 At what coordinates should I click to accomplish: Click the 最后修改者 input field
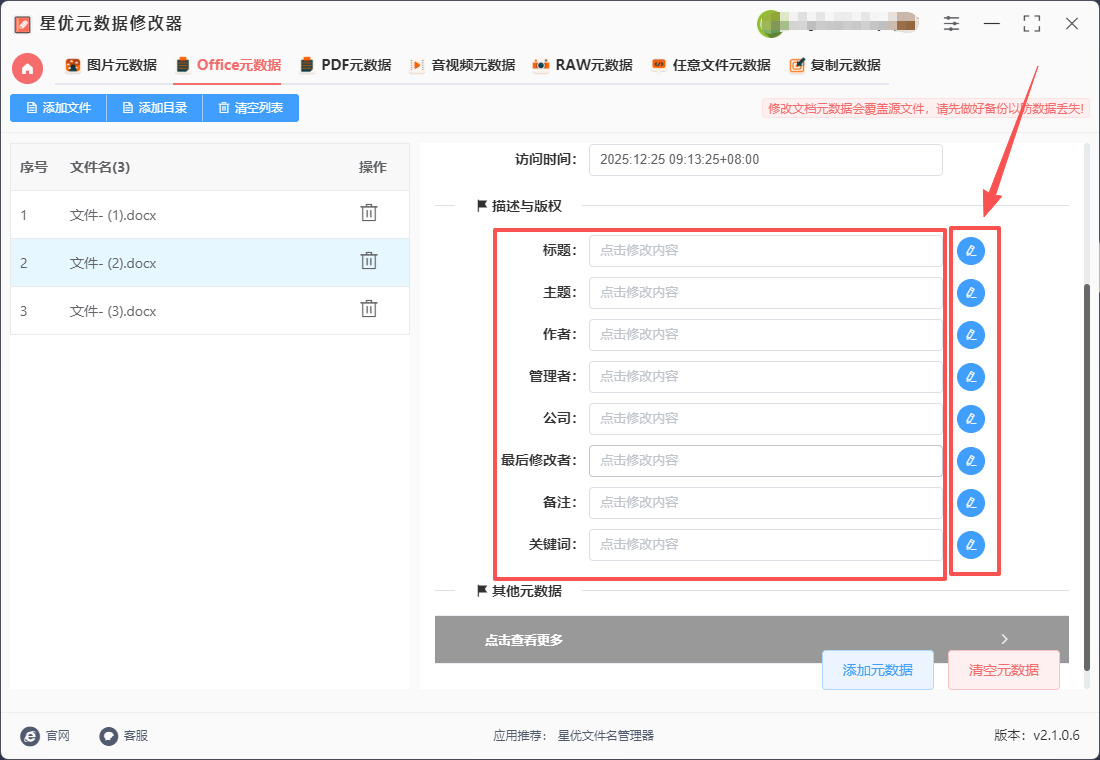coord(765,461)
